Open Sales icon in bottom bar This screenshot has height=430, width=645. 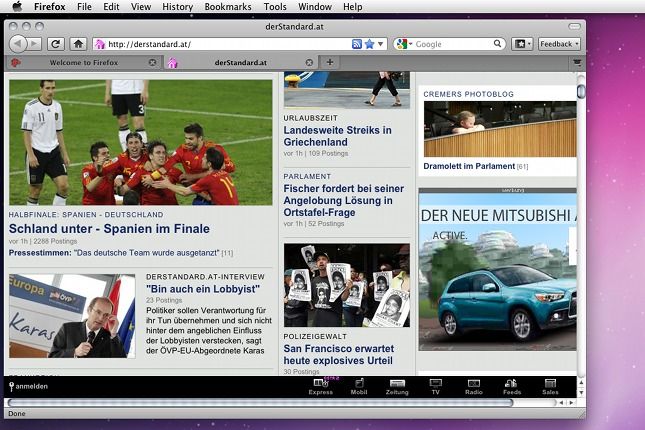click(x=550, y=387)
